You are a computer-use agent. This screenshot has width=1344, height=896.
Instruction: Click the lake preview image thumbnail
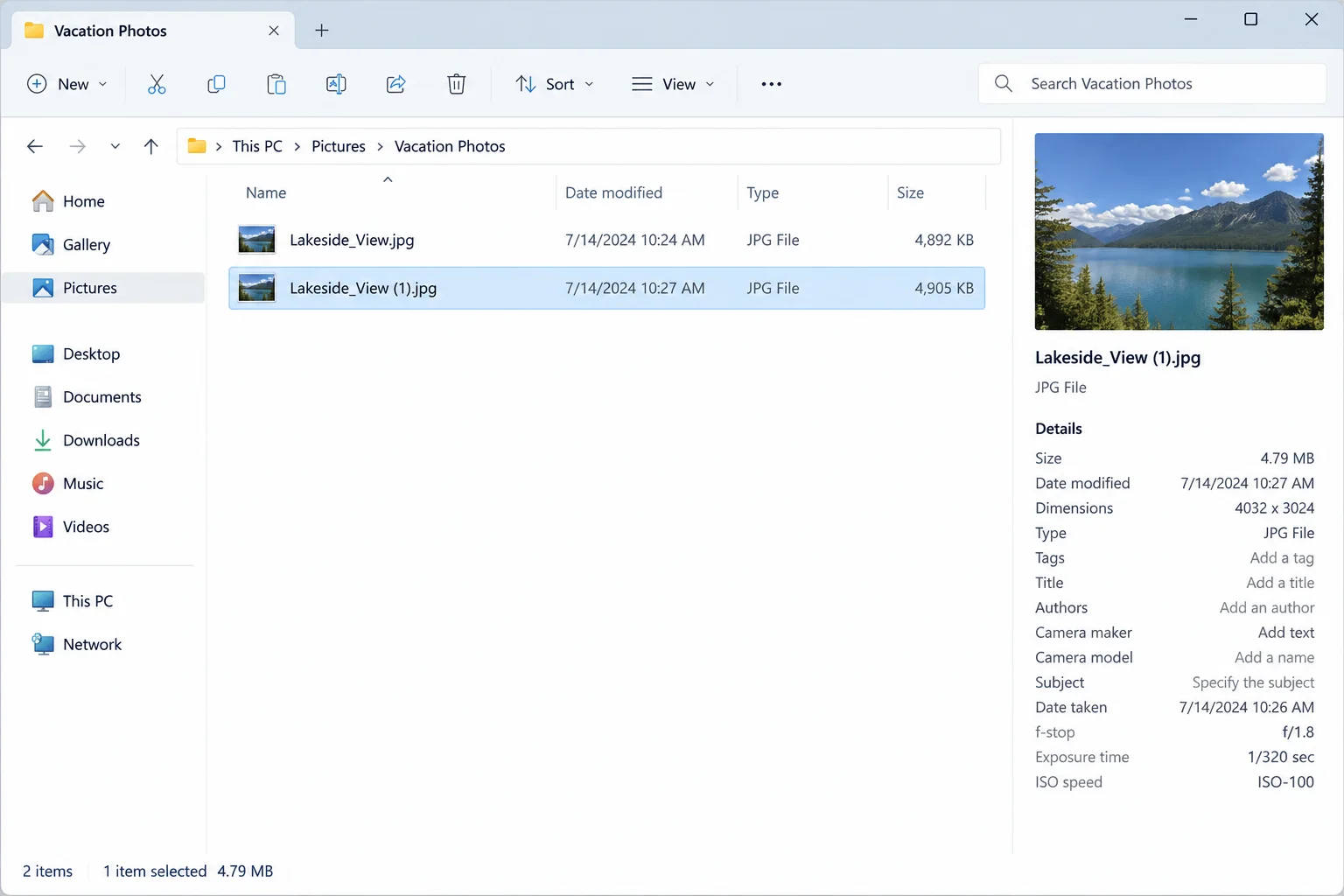pyautogui.click(x=1179, y=231)
